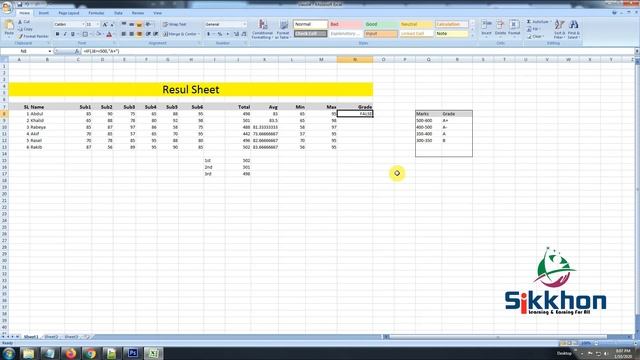
Task: Toggle Align Text Right
Action: [x=139, y=34]
